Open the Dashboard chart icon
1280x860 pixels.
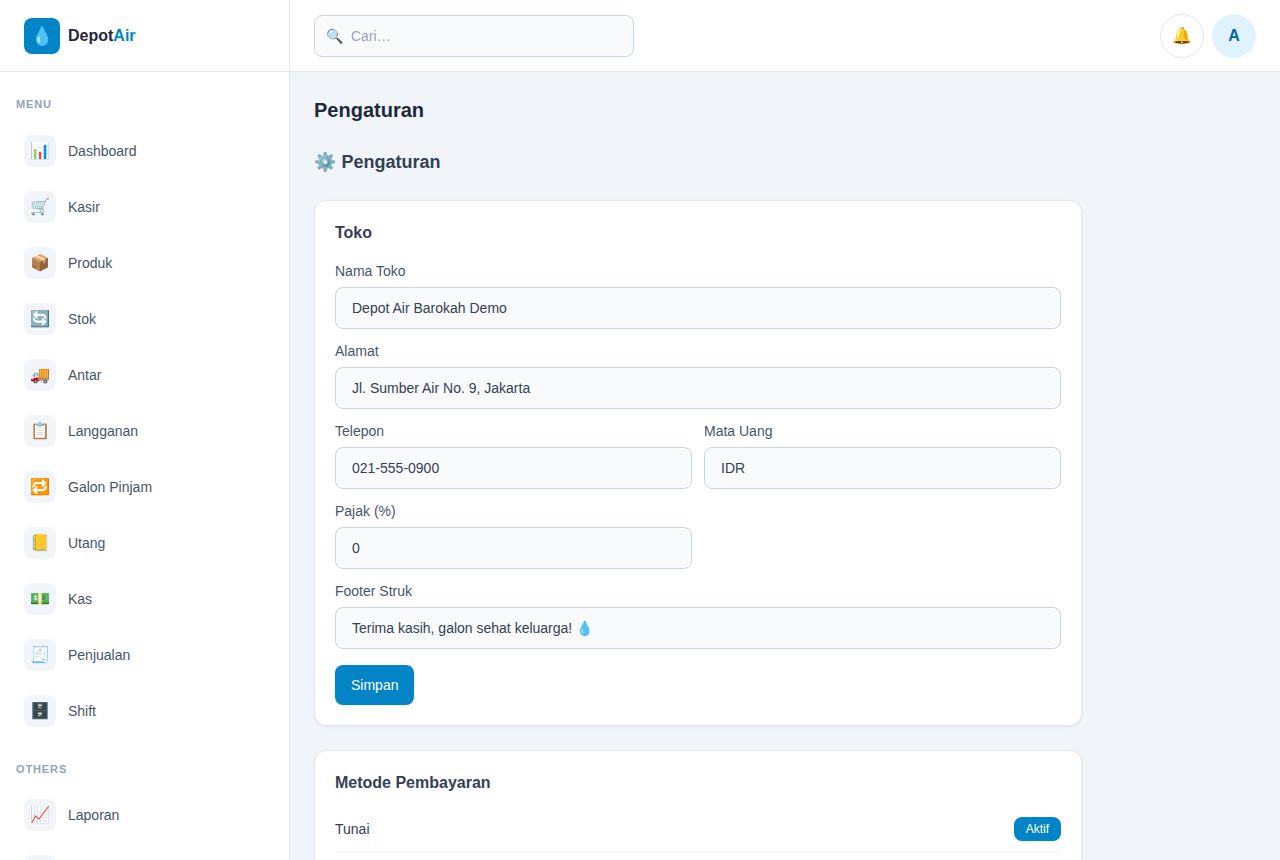(40, 151)
